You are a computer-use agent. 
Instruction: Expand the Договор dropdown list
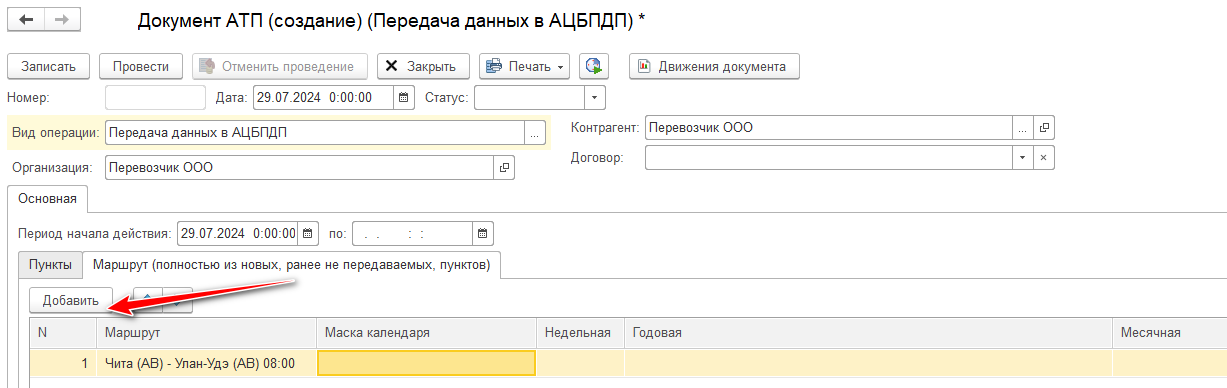pyautogui.click(x=1022, y=158)
